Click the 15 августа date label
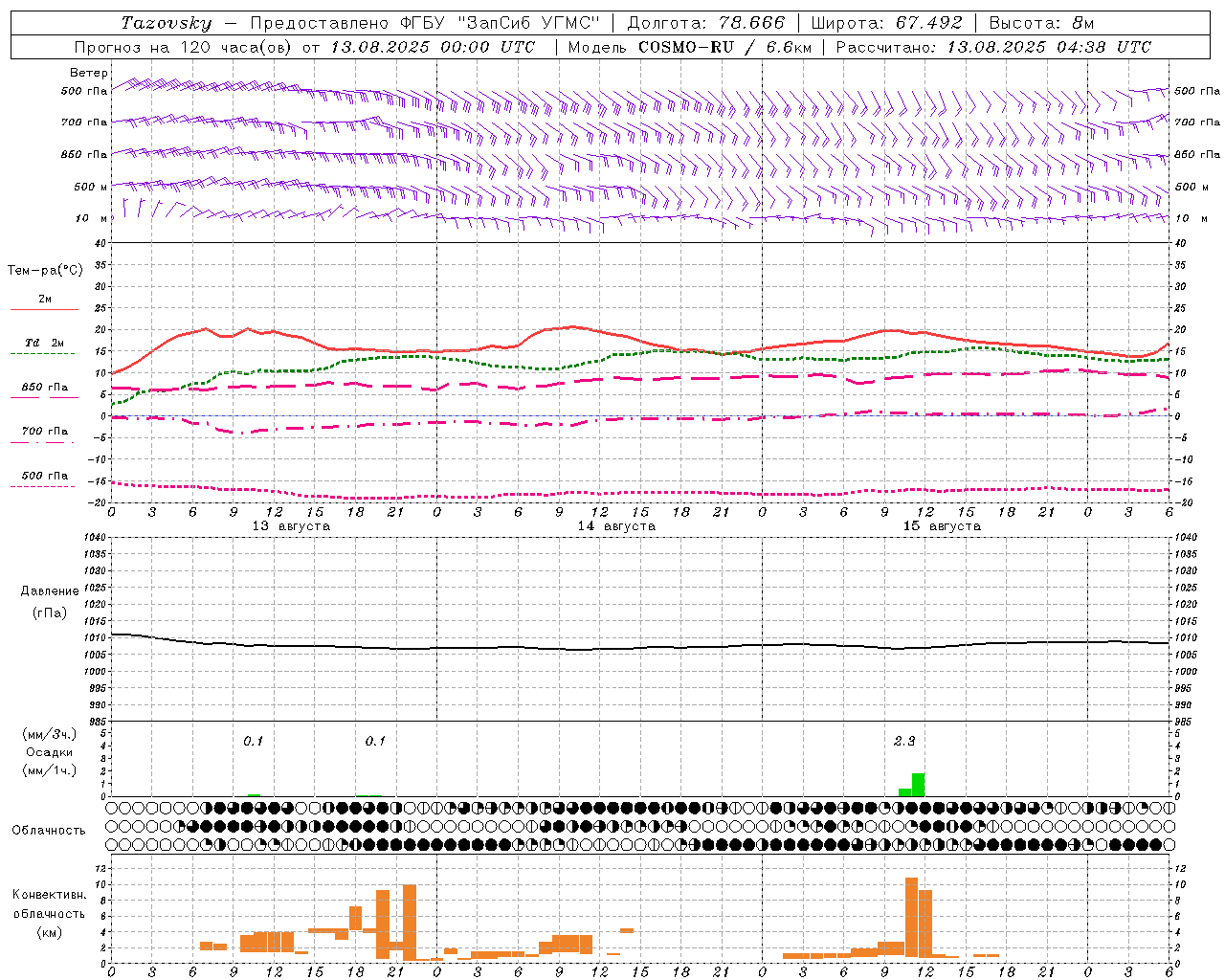The height and width of the screenshot is (980, 1225). tap(942, 526)
